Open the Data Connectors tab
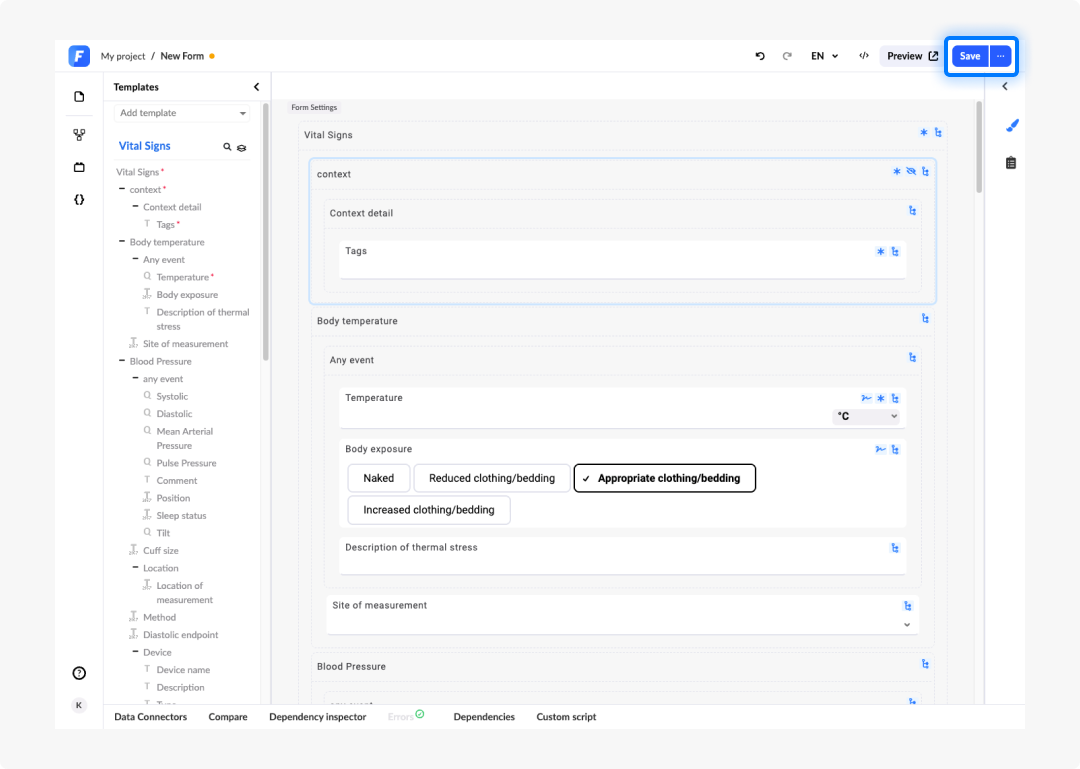This screenshot has width=1080, height=769. coord(151,717)
